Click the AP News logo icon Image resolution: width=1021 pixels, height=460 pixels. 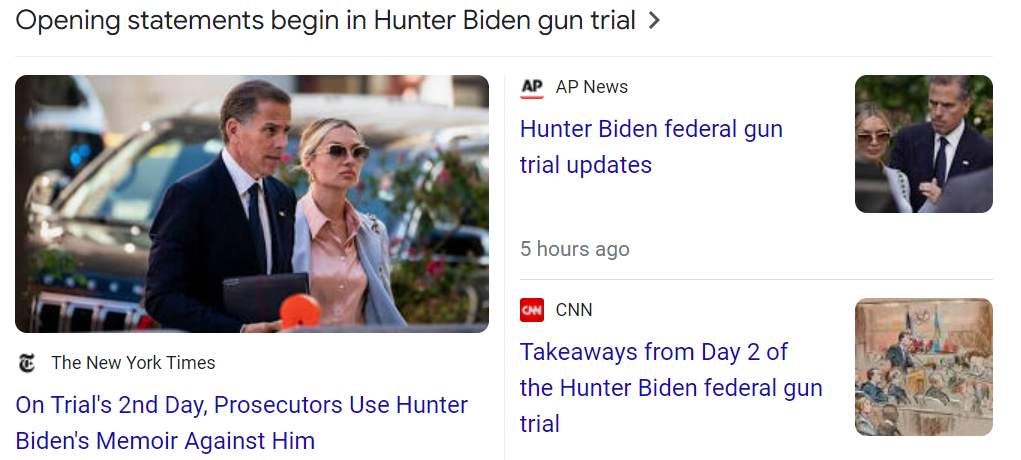532,87
